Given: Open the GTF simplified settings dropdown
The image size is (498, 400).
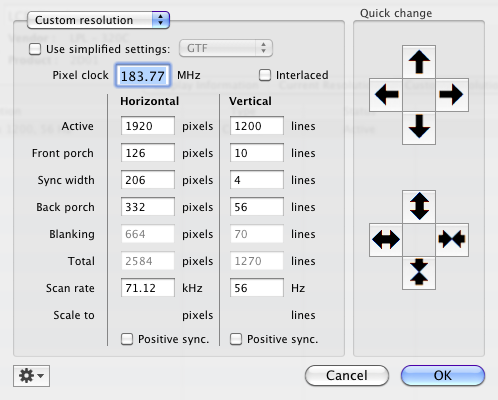Looking at the screenshot, I should 226,48.
